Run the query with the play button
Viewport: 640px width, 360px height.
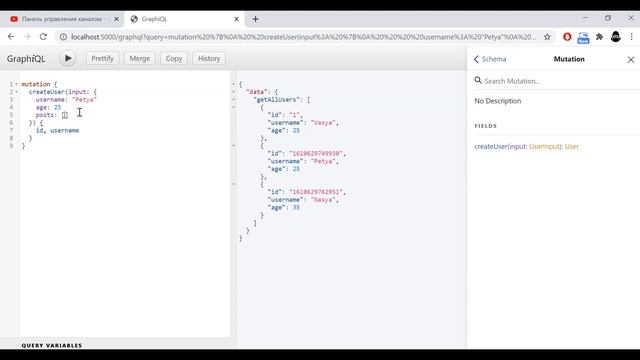(x=68, y=58)
